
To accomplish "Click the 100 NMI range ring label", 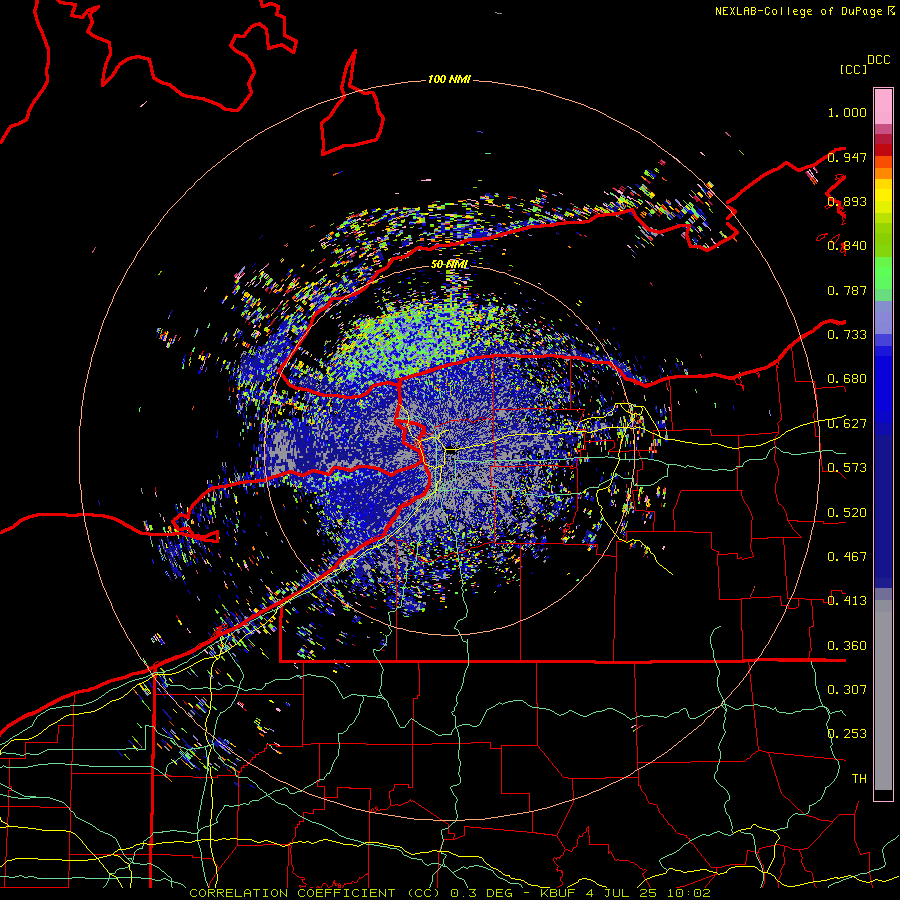I will point(449,79).
